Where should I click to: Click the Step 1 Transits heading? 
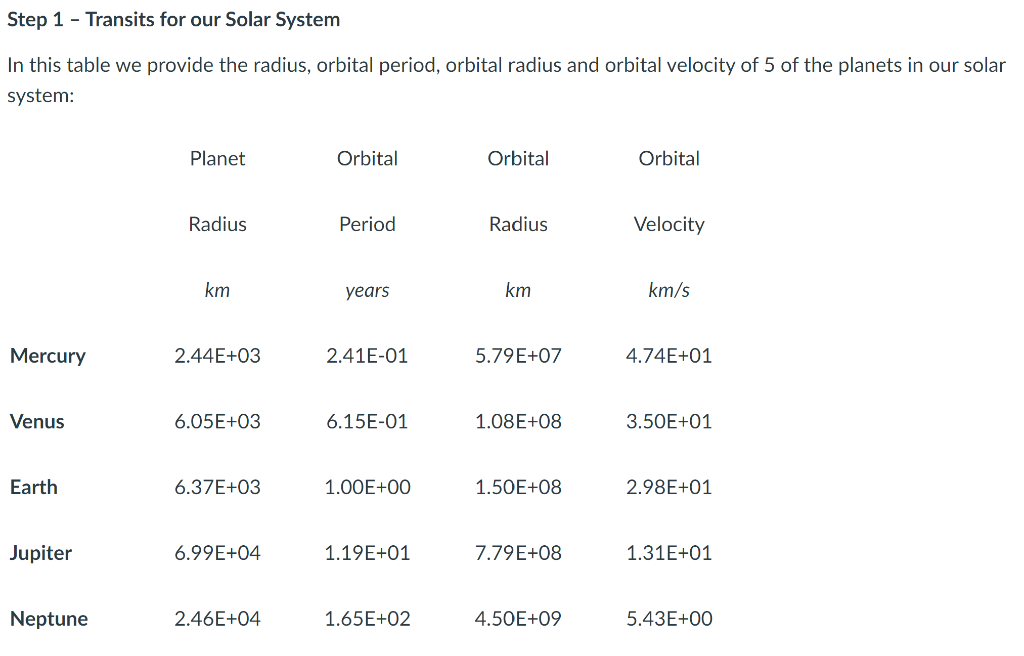pos(174,20)
